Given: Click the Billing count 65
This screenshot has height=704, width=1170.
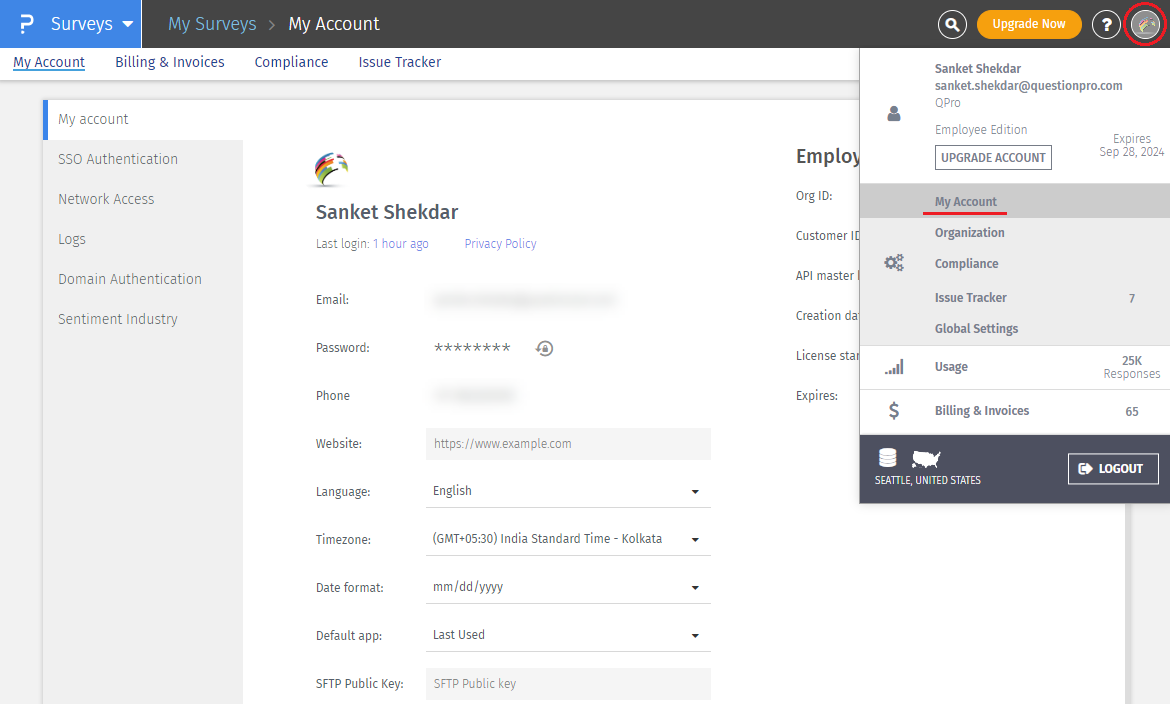Looking at the screenshot, I should [1132, 411].
